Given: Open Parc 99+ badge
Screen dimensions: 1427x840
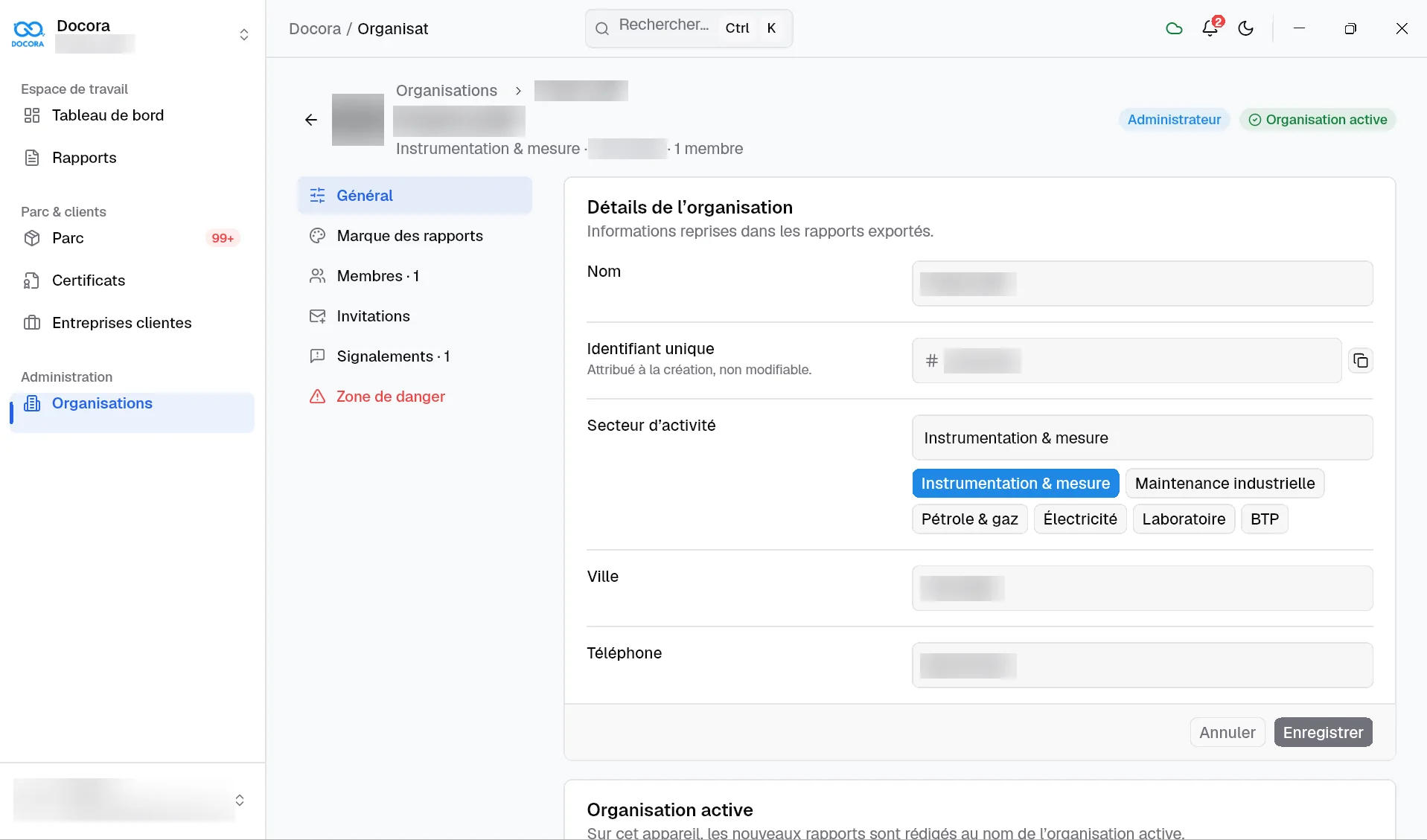Looking at the screenshot, I should click(x=223, y=238).
